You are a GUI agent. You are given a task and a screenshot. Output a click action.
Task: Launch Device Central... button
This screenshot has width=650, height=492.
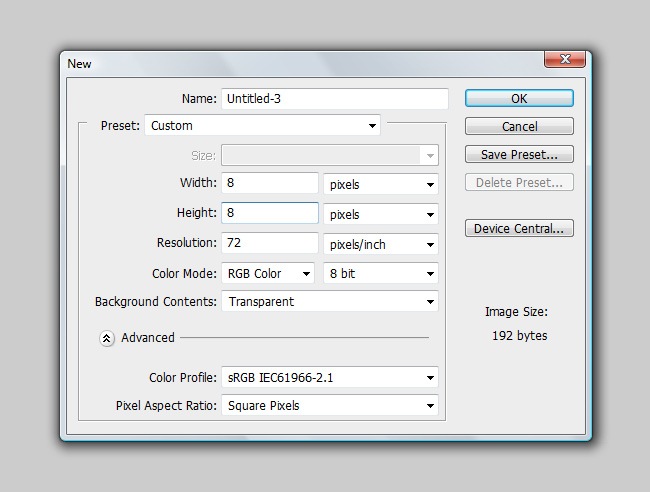519,229
